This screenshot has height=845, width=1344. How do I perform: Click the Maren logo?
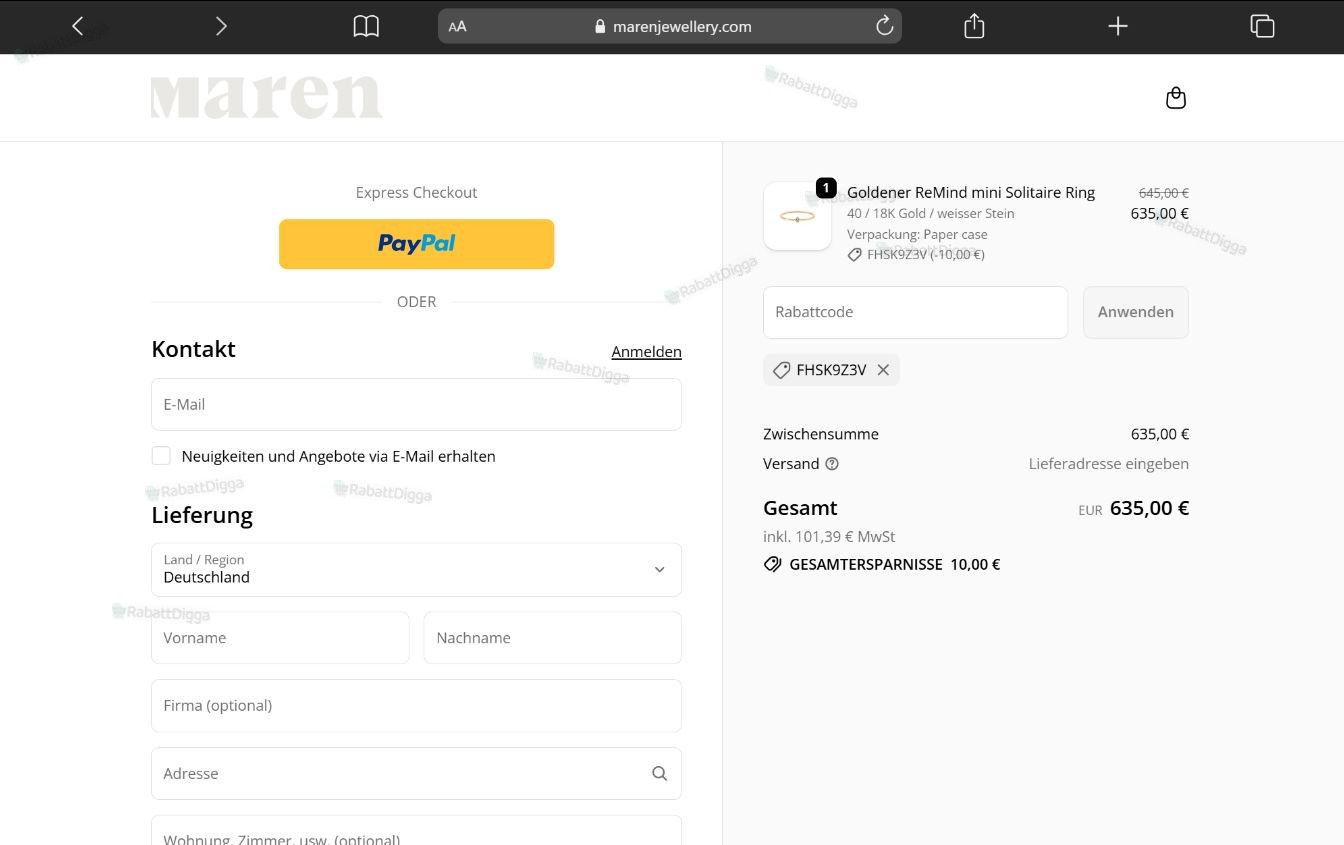pyautogui.click(x=266, y=98)
